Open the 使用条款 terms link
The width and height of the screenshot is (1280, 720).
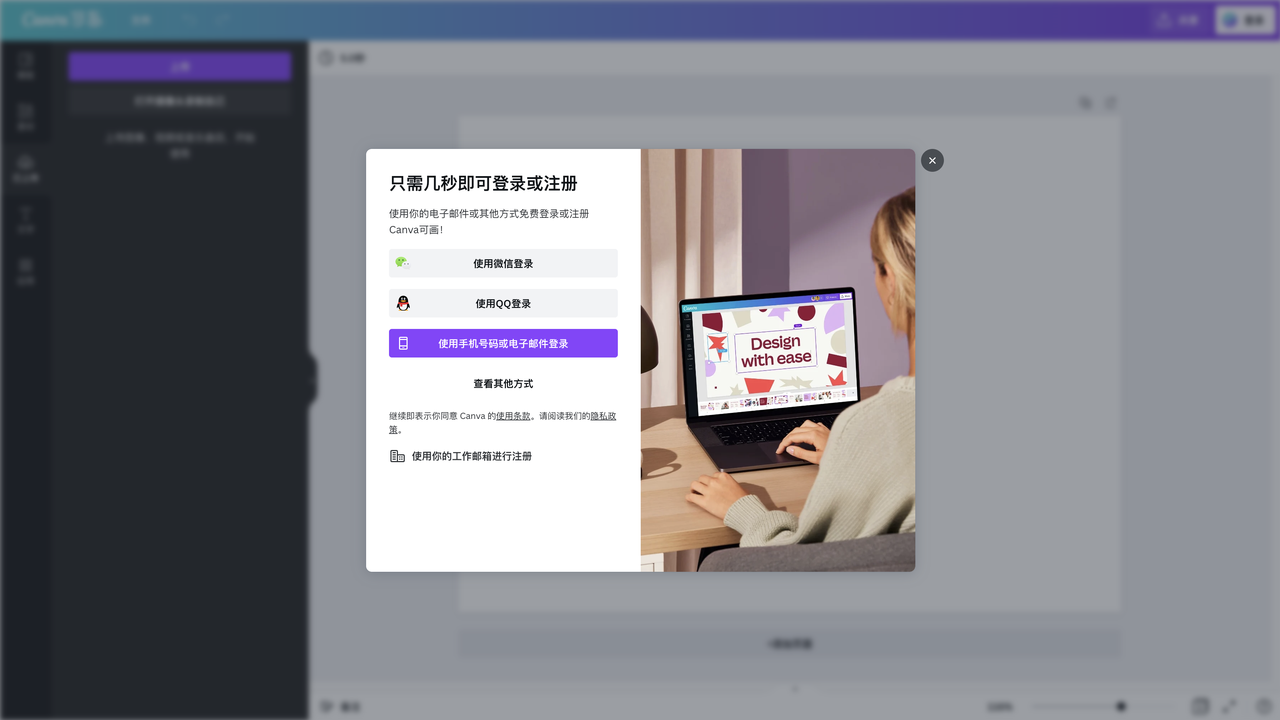click(513, 416)
